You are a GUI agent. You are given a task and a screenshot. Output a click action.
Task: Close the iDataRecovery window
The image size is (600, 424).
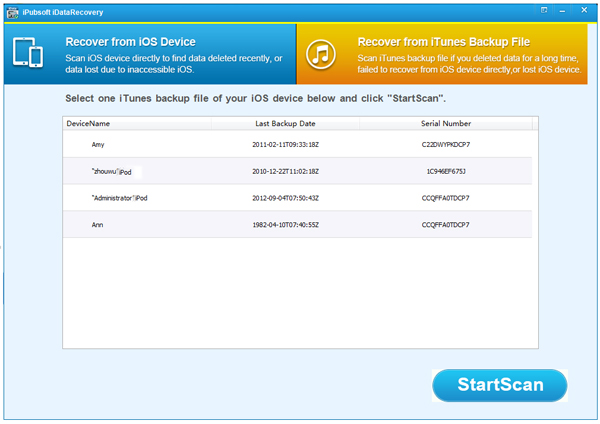(584, 10)
